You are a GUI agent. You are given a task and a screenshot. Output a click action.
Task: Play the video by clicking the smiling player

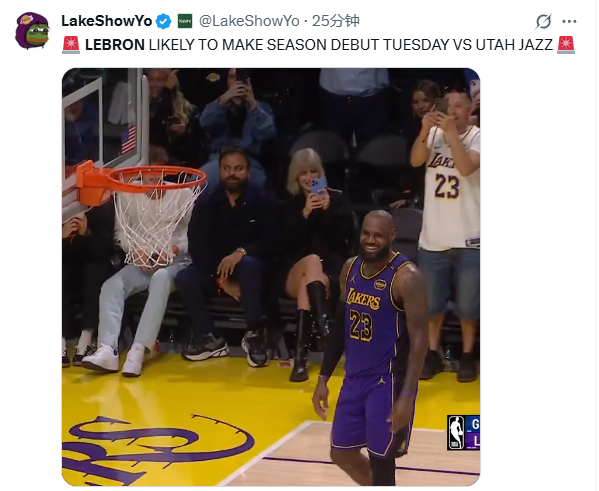coord(374,344)
